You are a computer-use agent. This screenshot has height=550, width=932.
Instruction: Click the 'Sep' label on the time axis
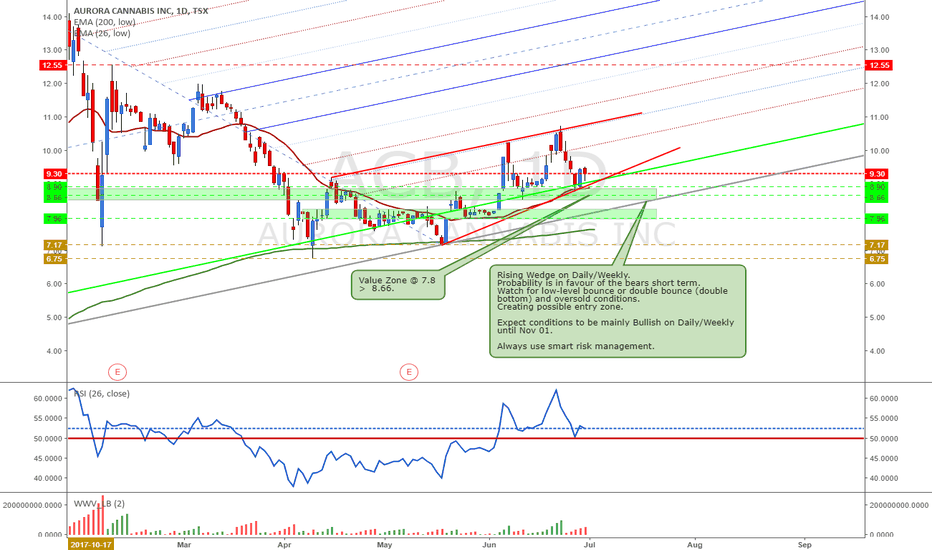coord(804,544)
